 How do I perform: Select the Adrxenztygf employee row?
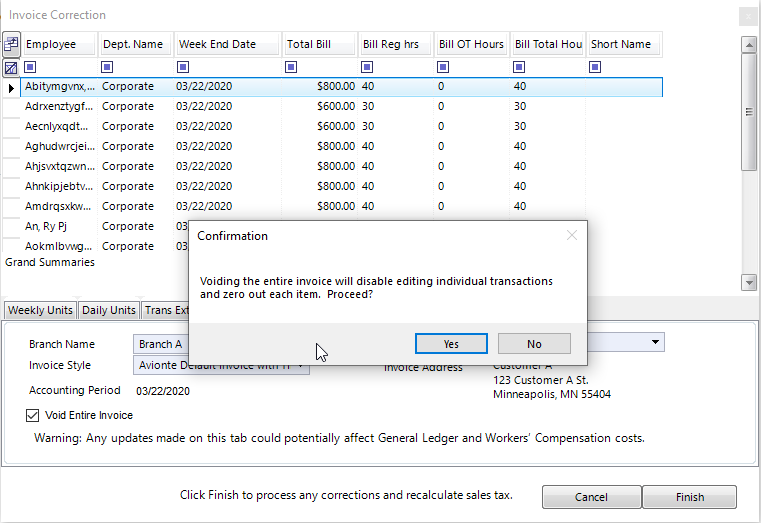coord(341,106)
